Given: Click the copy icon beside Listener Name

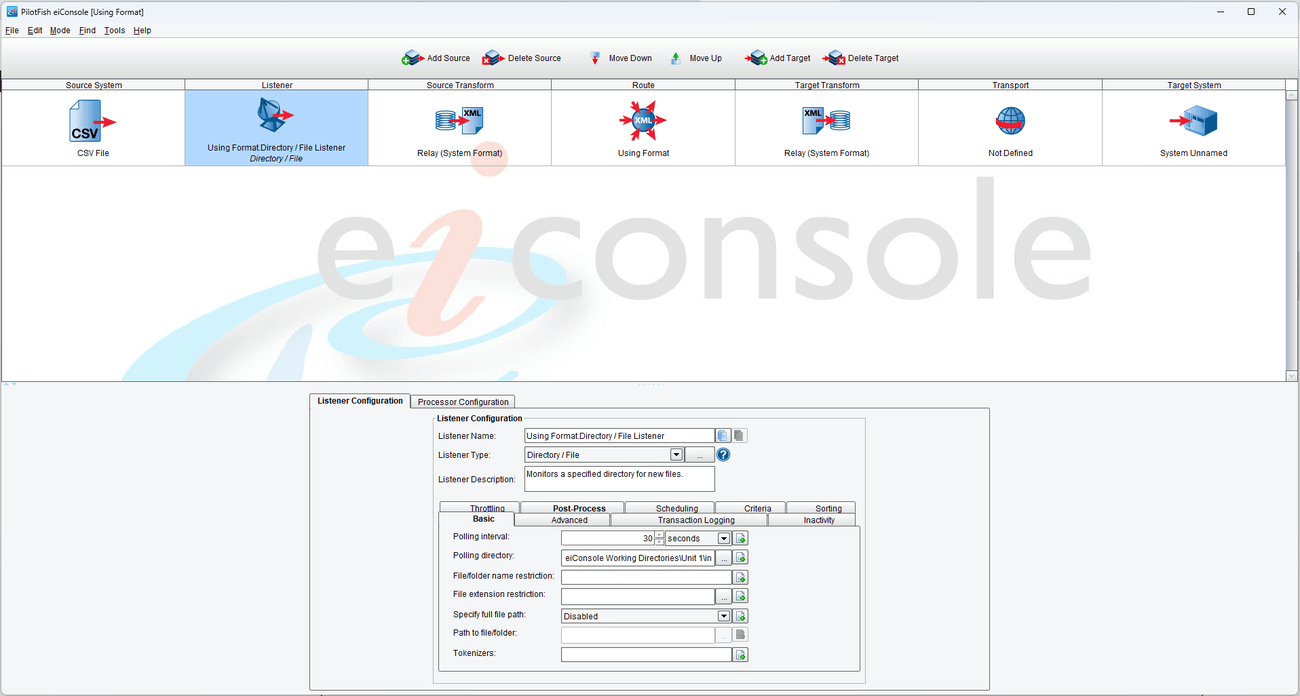Looking at the screenshot, I should click(x=723, y=436).
